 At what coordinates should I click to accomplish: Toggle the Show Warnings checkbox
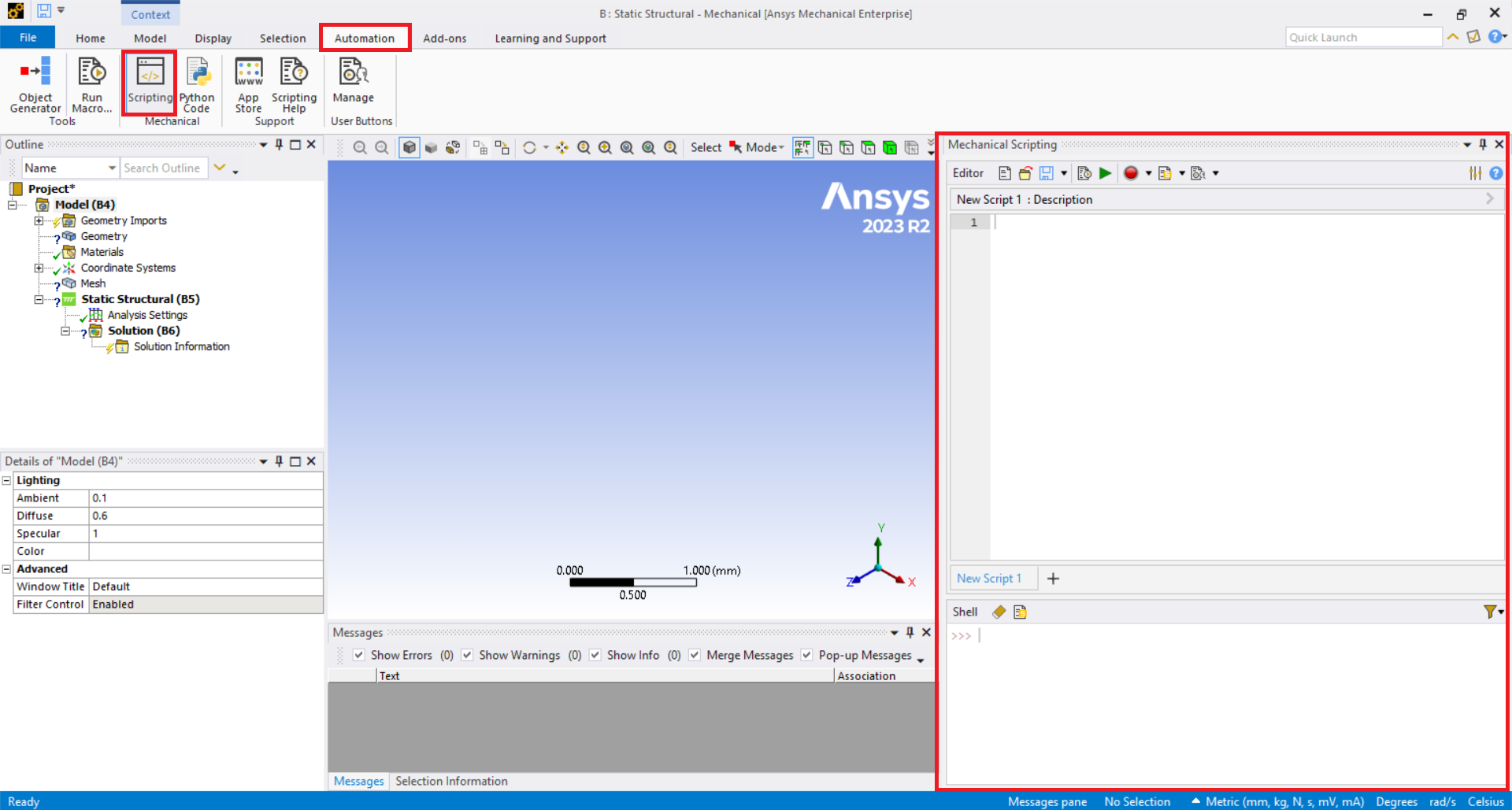pos(468,655)
